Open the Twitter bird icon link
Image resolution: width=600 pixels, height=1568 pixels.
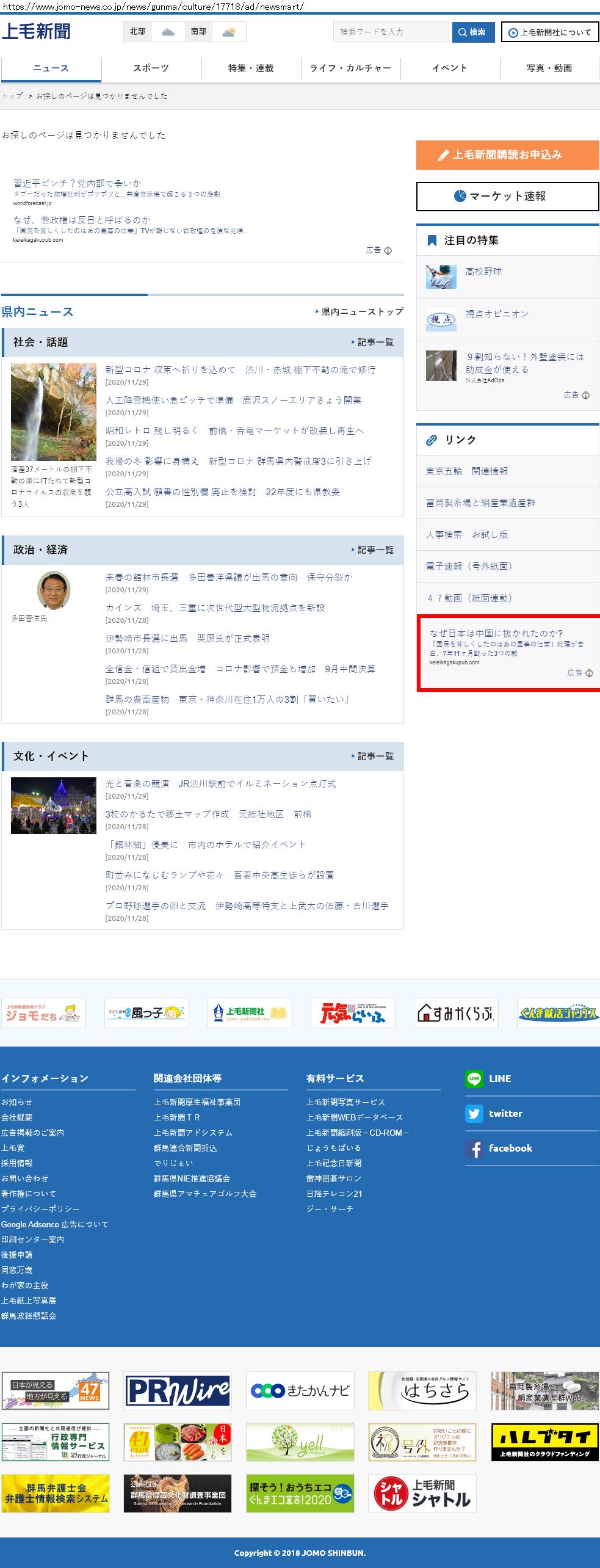[x=474, y=1113]
